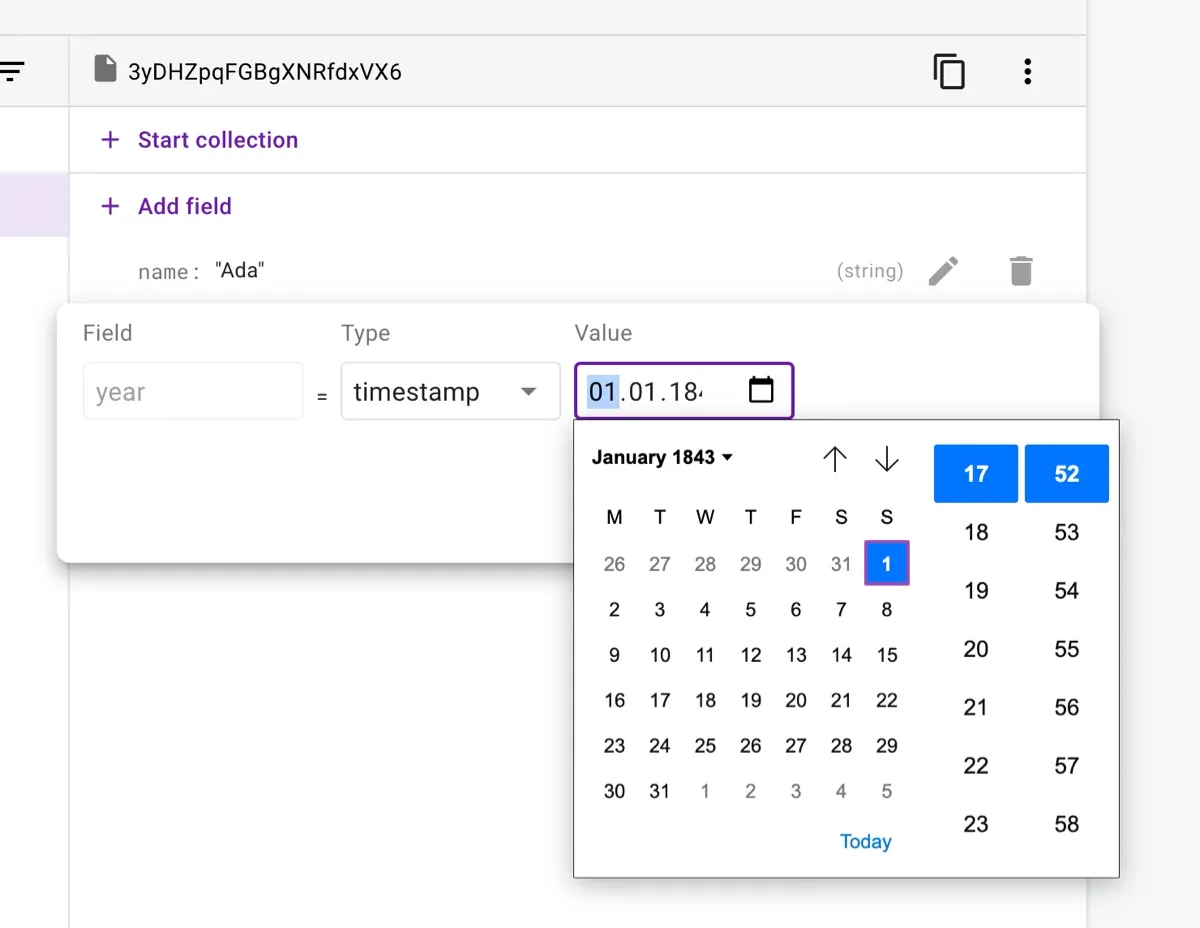Go to next month with the down arrow
The image size is (1200, 928).
click(886, 459)
